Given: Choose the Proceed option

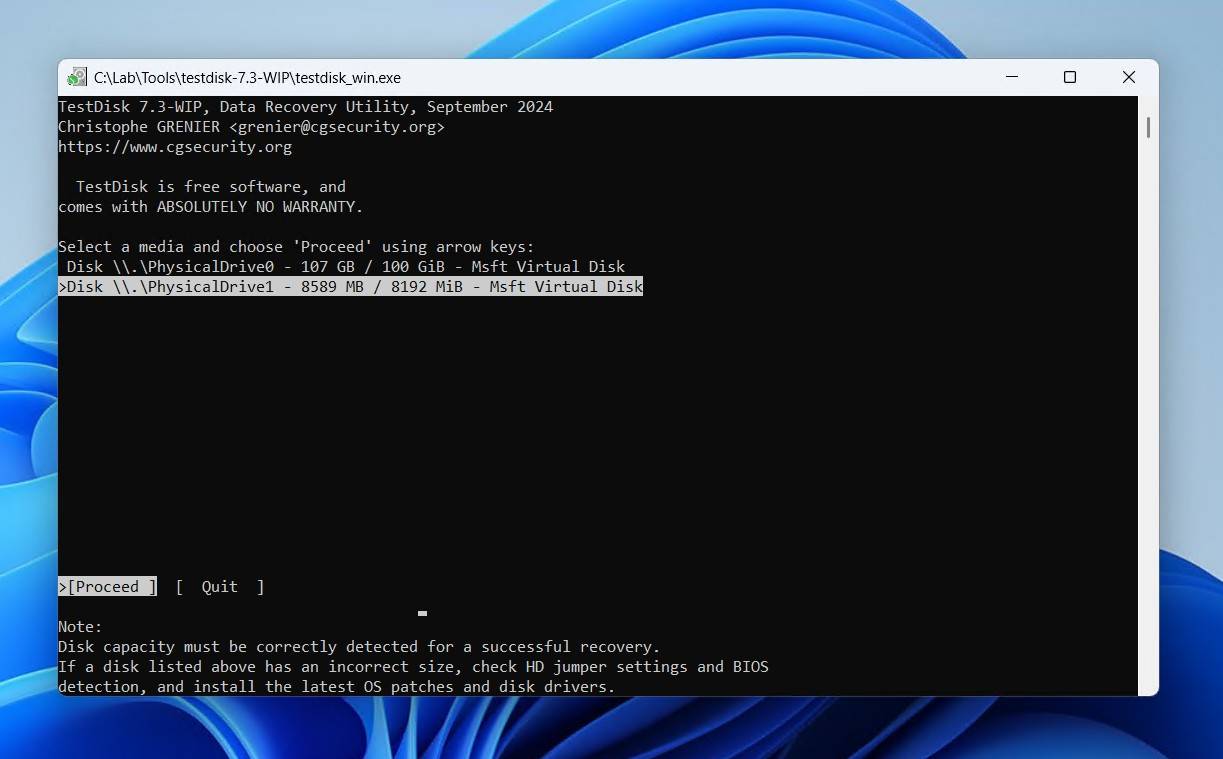Looking at the screenshot, I should coord(108,587).
